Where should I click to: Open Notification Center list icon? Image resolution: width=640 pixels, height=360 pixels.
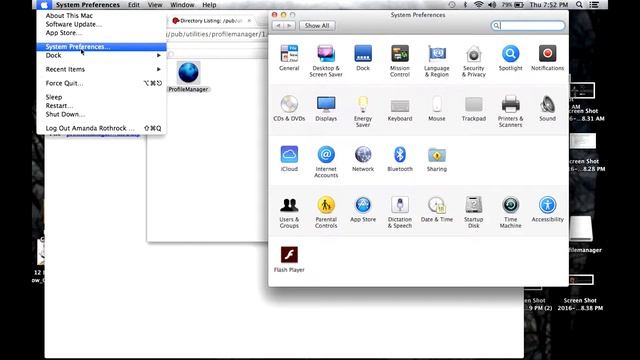pyautogui.click(x=594, y=5)
